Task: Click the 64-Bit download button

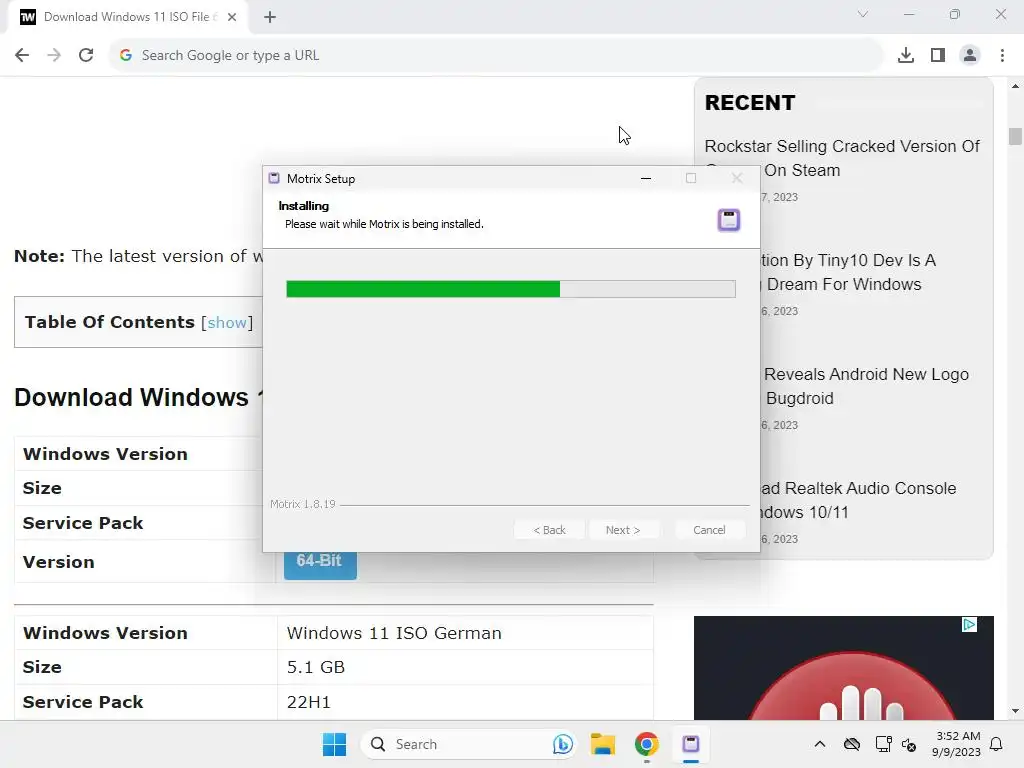Action: click(x=320, y=564)
